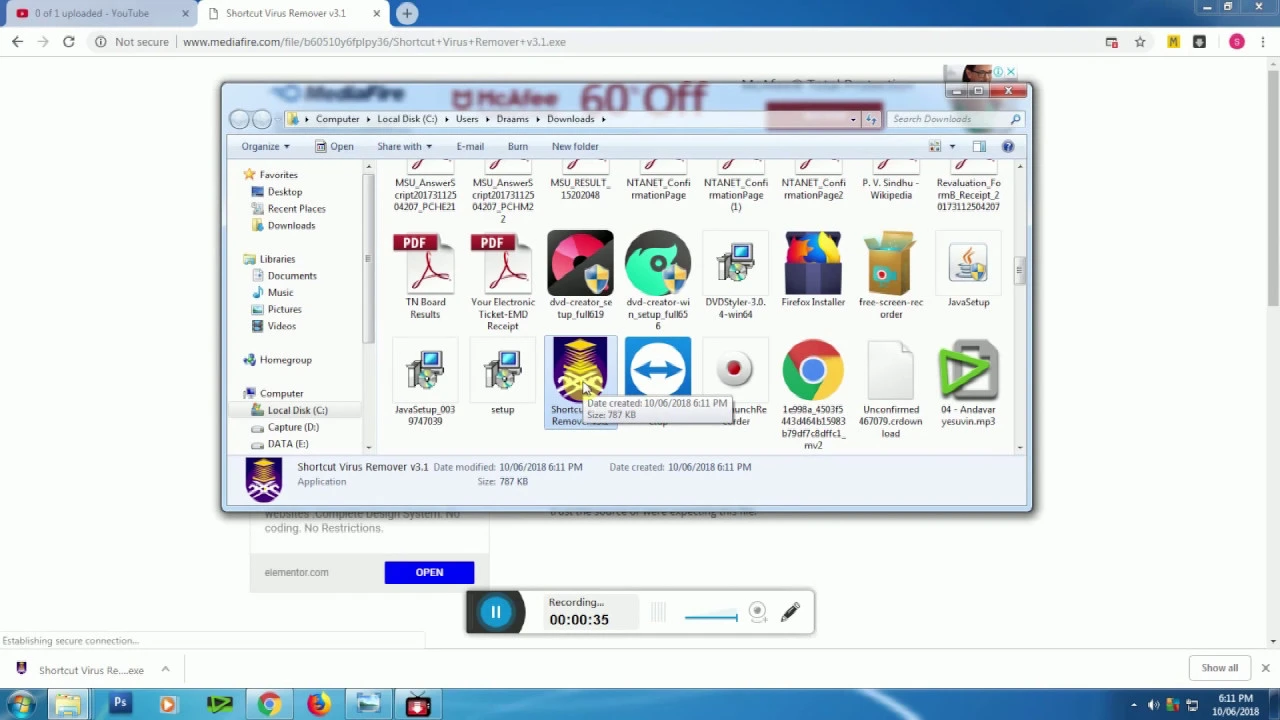
Task: Open the Organize dropdown menu
Action: 265,146
